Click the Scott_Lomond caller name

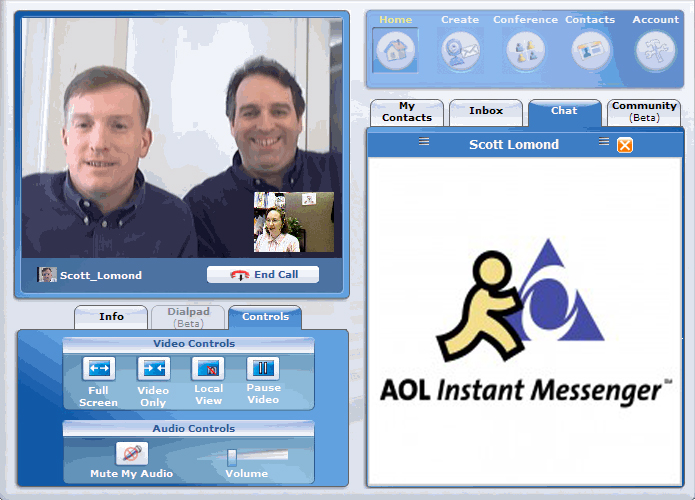pyautogui.click(x=101, y=275)
